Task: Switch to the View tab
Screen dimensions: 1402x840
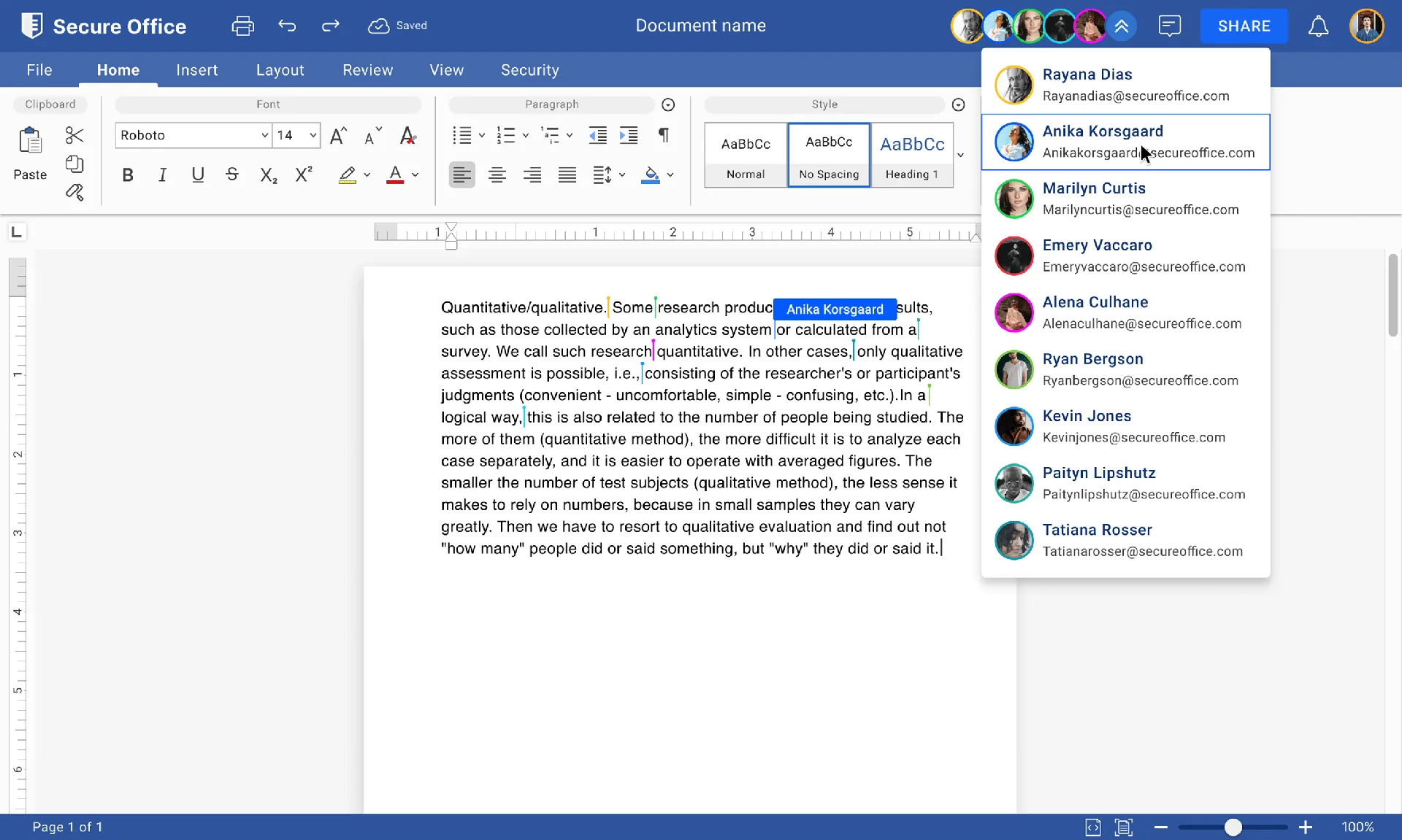Action: pyautogui.click(x=447, y=70)
